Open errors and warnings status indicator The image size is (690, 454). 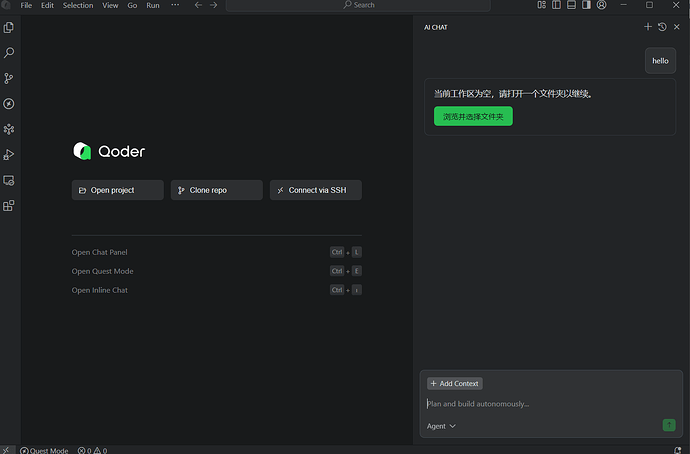click(x=92, y=450)
